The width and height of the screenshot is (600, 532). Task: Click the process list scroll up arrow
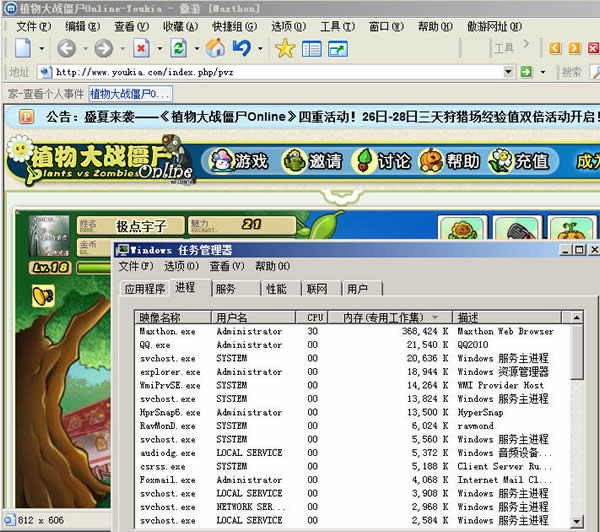tap(577, 317)
